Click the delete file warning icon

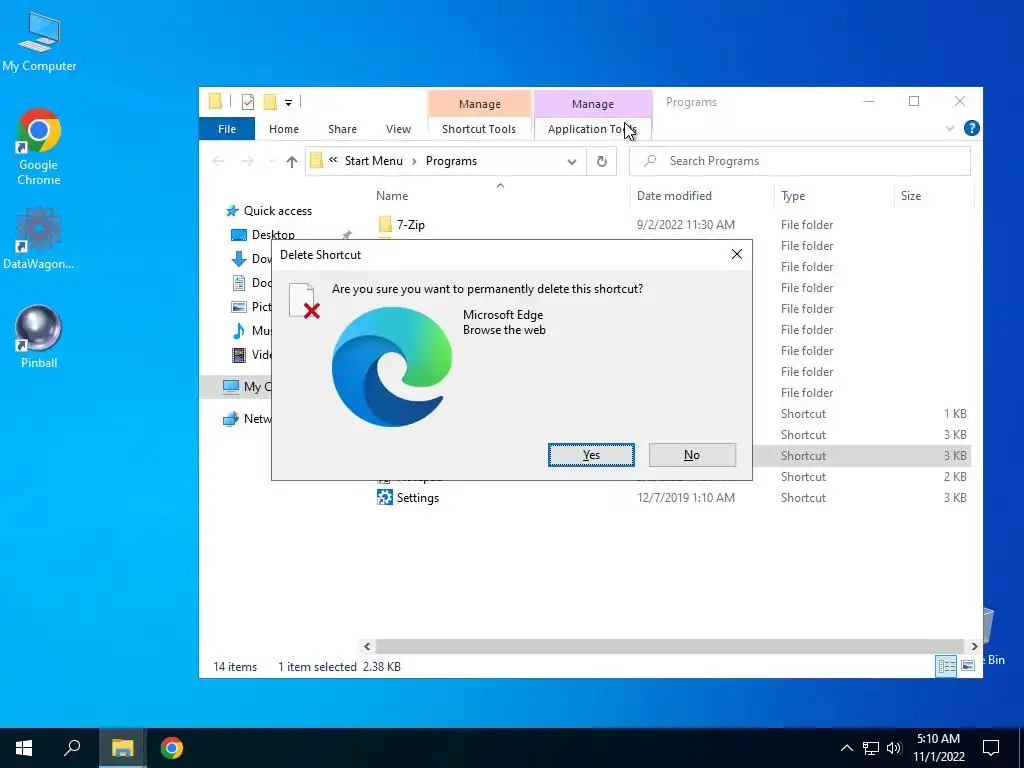(x=304, y=301)
